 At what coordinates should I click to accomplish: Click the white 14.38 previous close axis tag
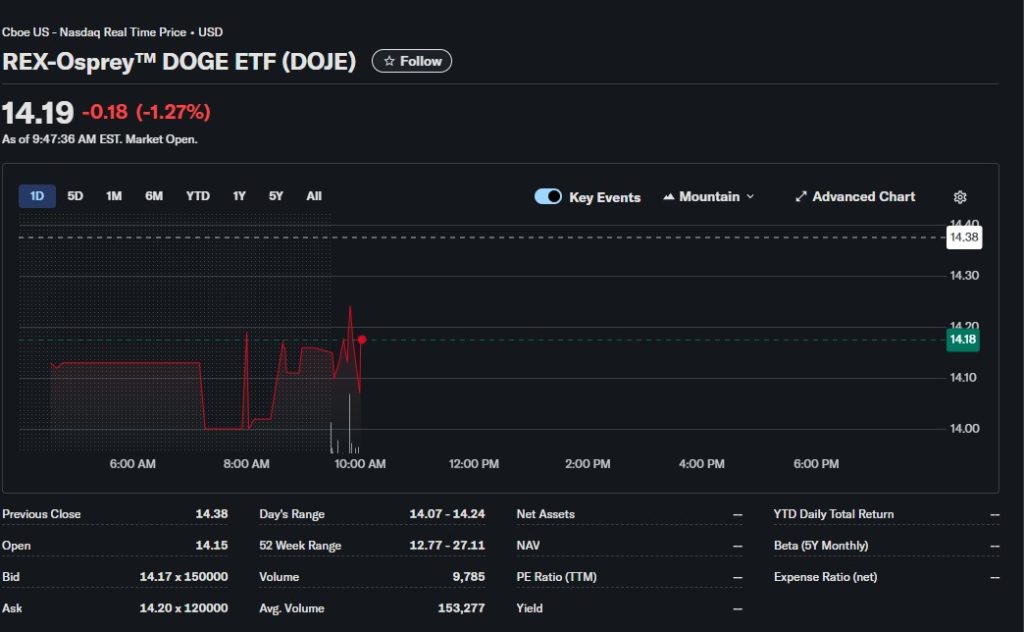point(962,237)
